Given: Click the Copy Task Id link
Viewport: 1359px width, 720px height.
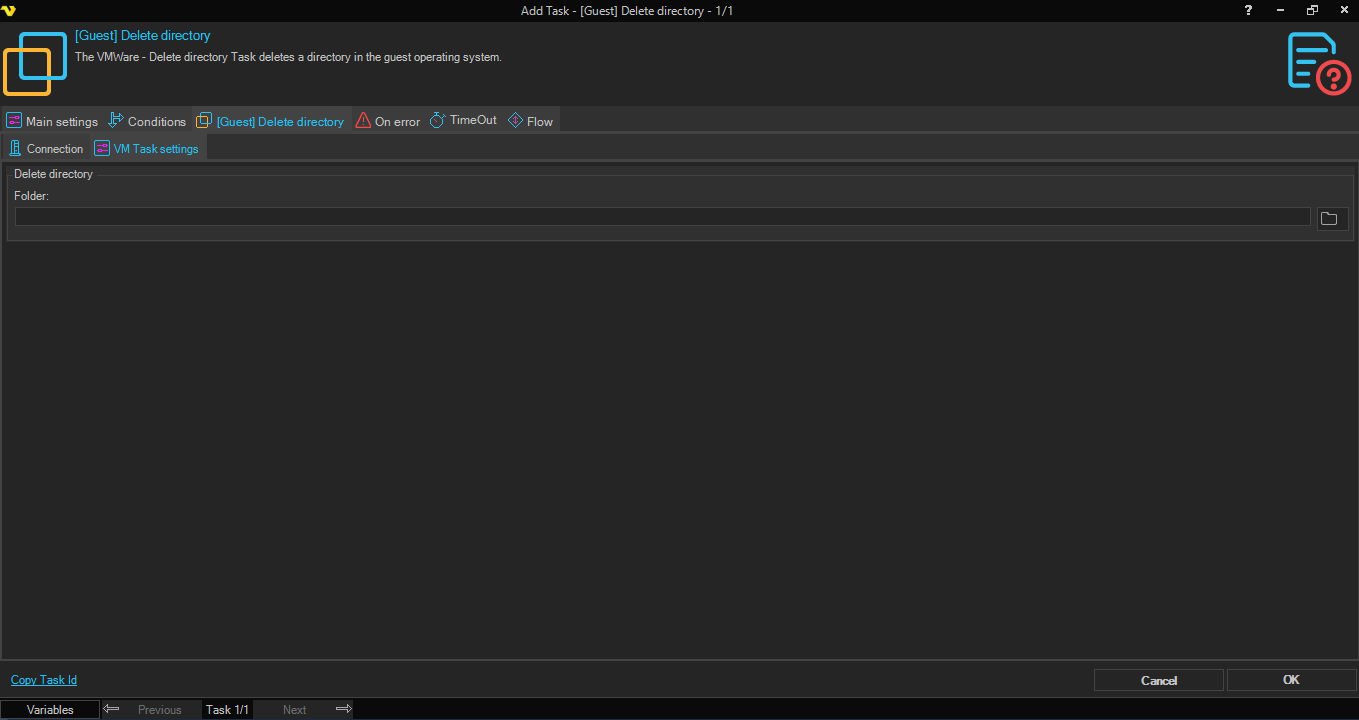Looking at the screenshot, I should (44, 680).
